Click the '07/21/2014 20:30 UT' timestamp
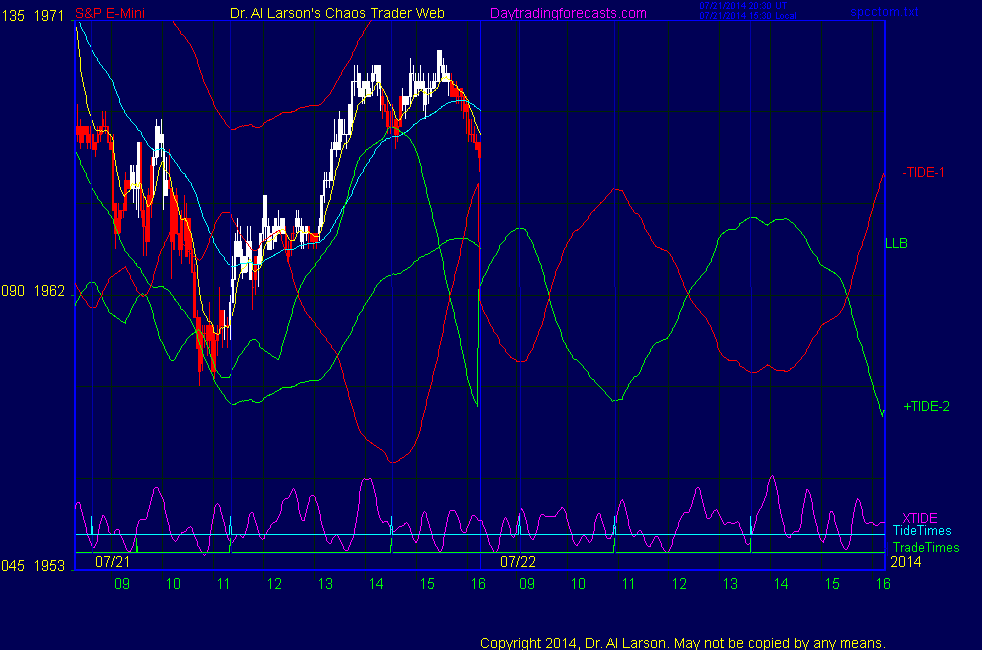The height and width of the screenshot is (650, 982). point(743,6)
